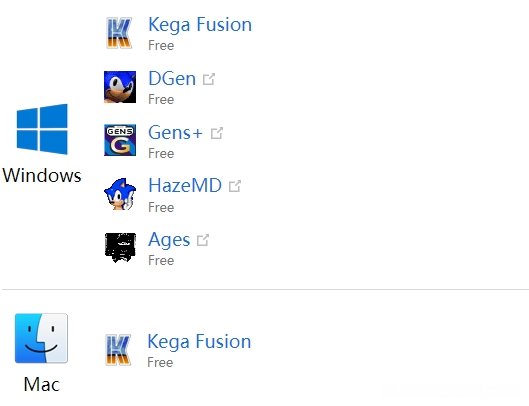Image resolution: width=529 pixels, height=406 pixels.
Task: Click the Gens+ logo icon
Action: [x=120, y=140]
